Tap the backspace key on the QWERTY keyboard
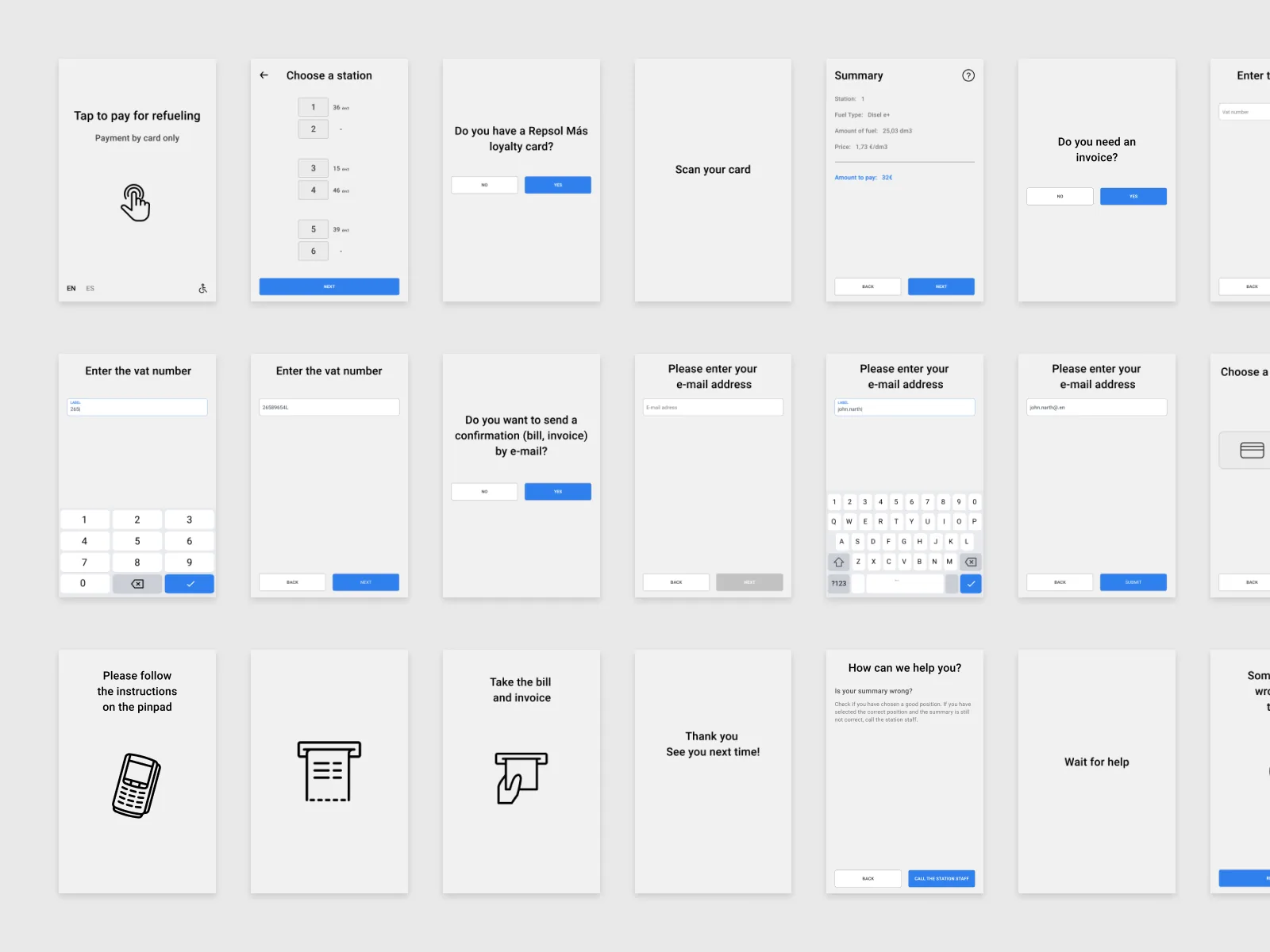1270x952 pixels. 971,562
